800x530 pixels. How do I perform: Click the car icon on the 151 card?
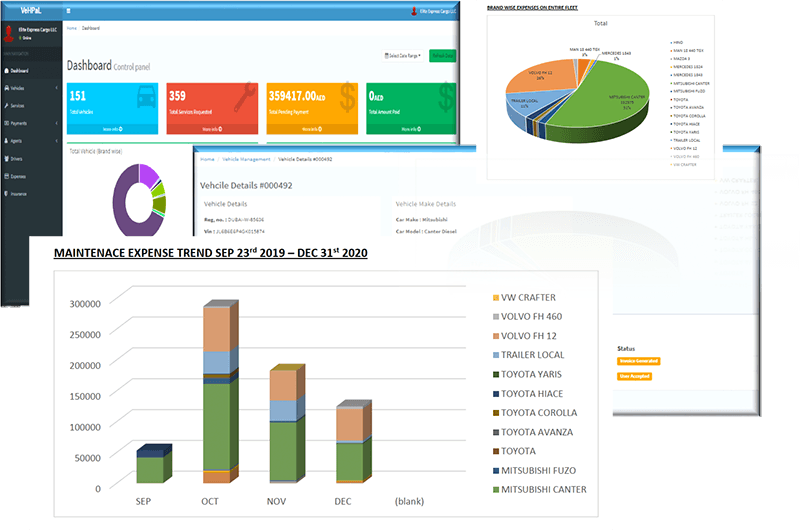pos(146,97)
